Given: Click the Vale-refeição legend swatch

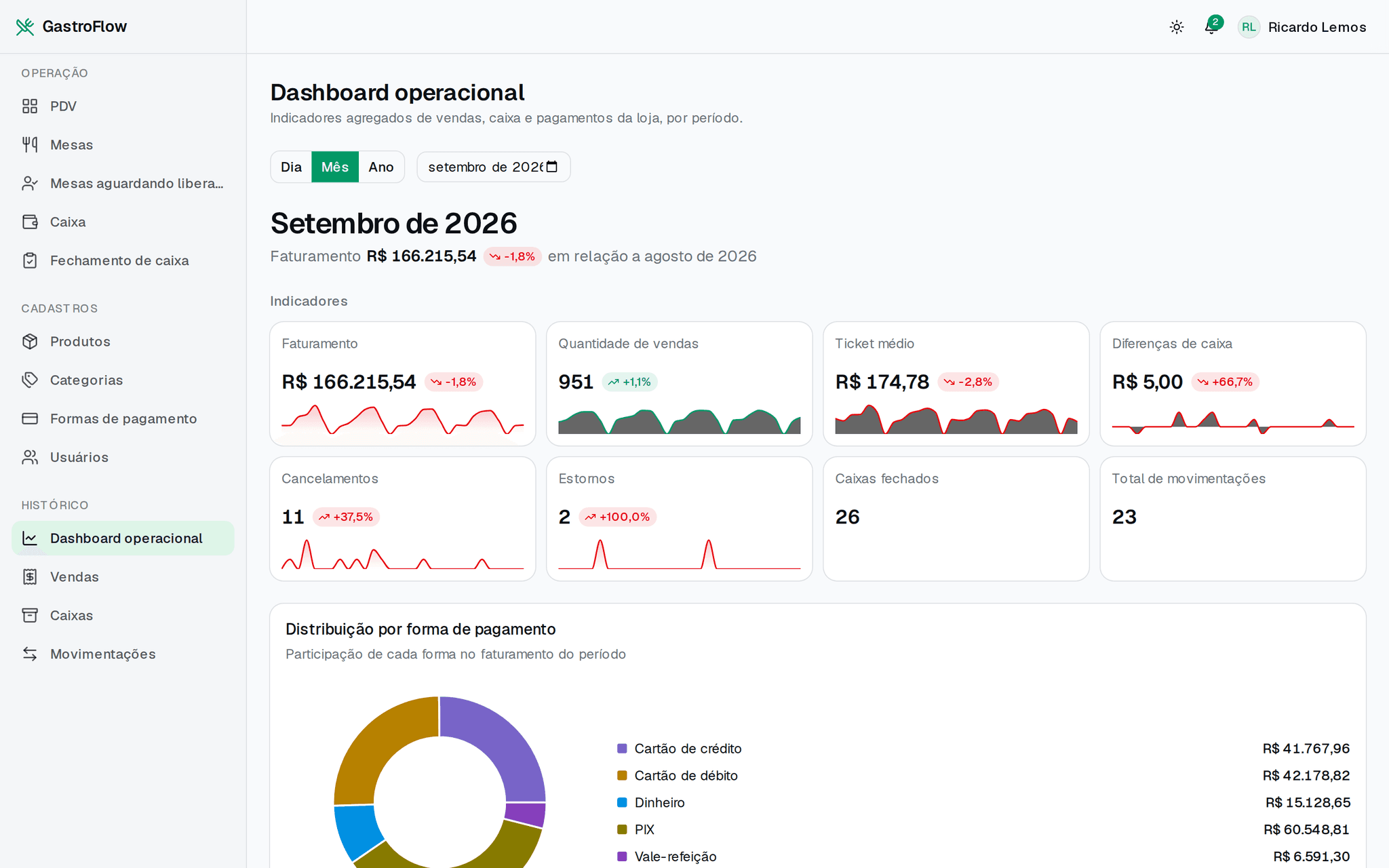Looking at the screenshot, I should click(x=622, y=857).
